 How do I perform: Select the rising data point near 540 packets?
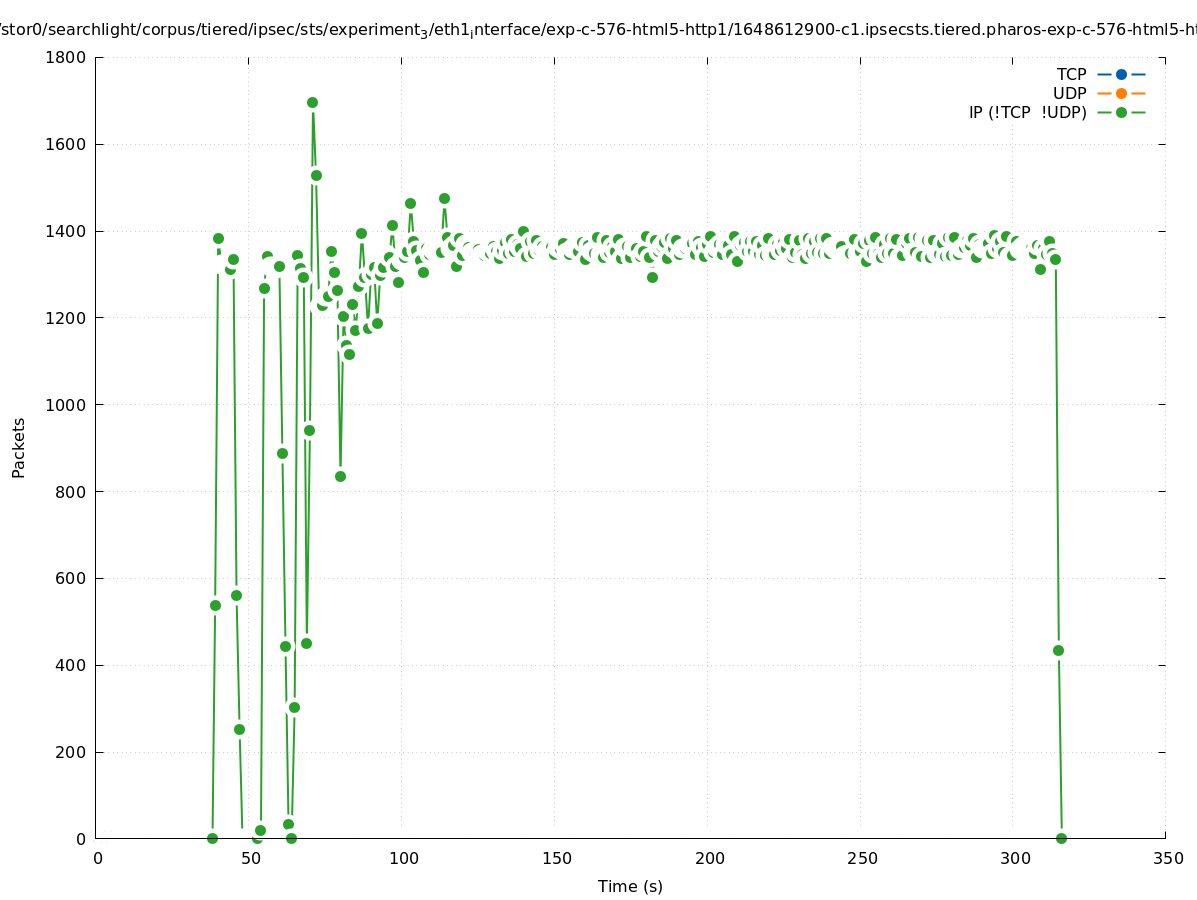(215, 605)
